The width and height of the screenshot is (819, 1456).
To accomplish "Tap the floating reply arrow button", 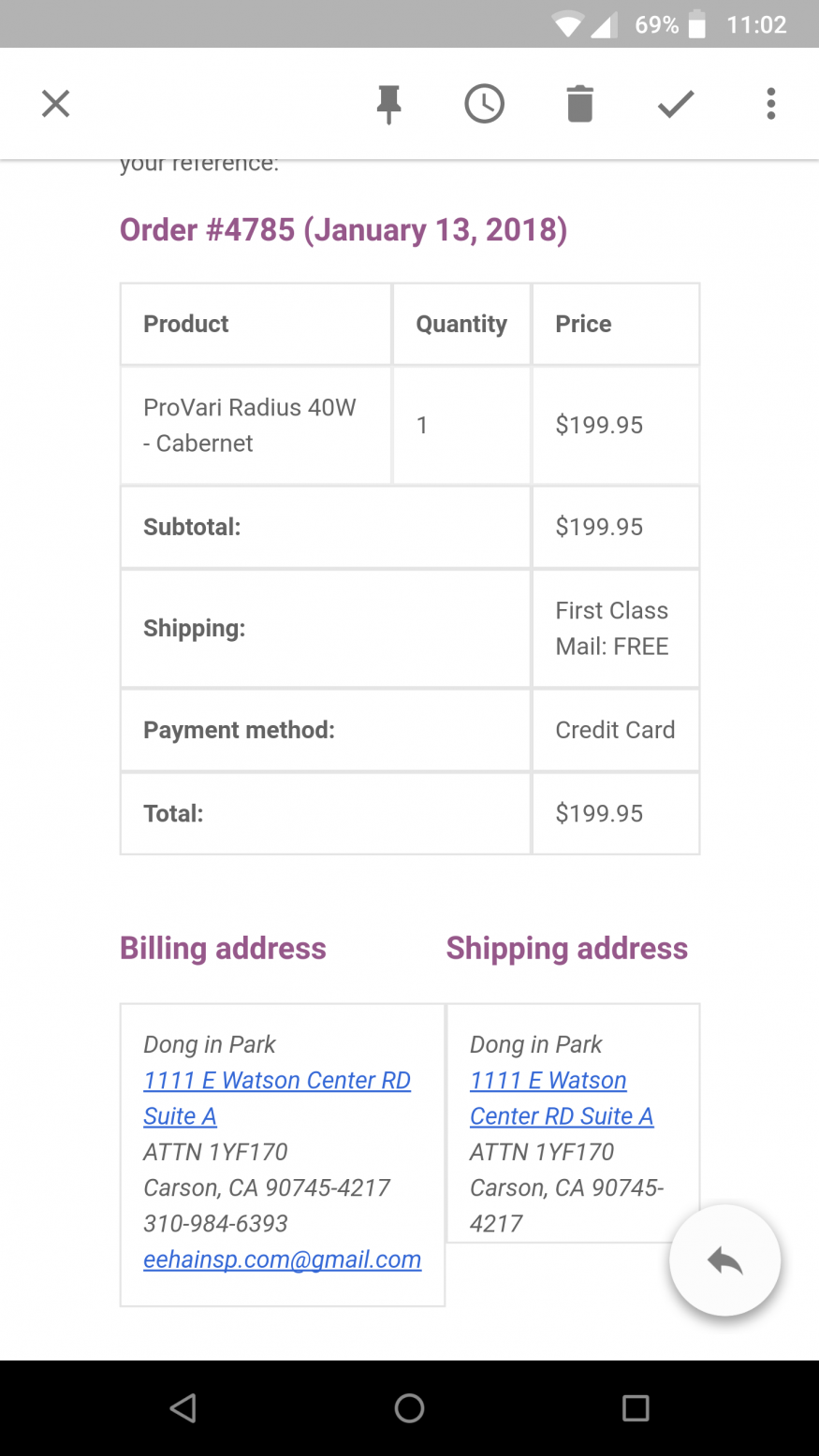I will pyautogui.click(x=724, y=1260).
